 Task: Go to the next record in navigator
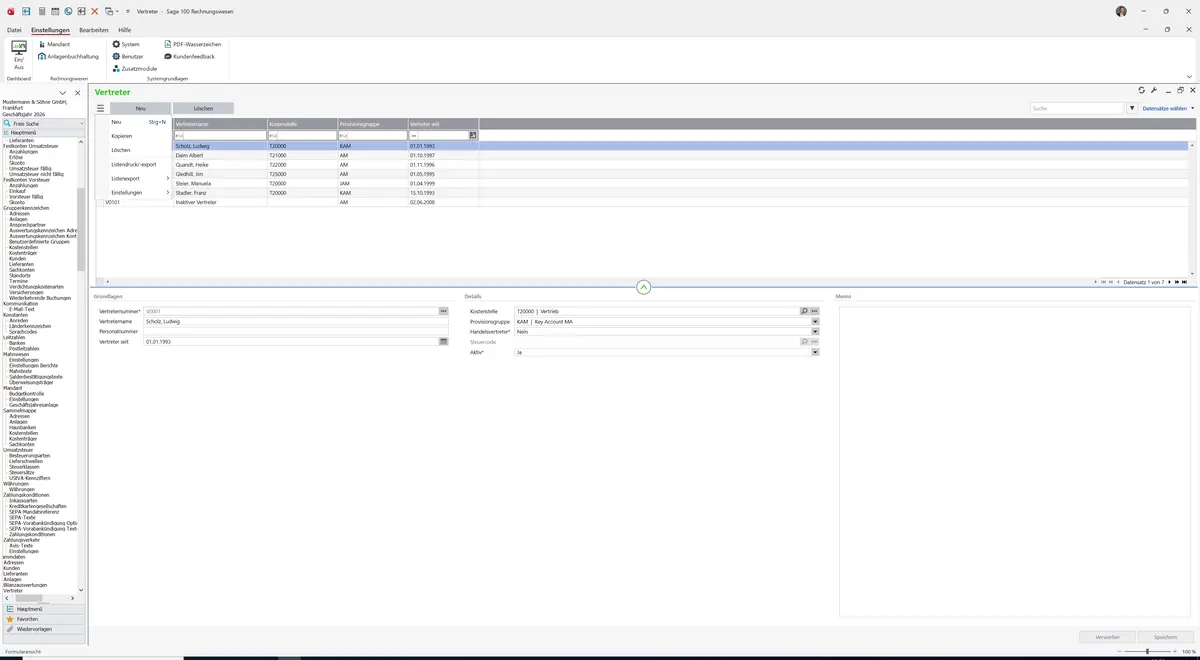point(1169,282)
